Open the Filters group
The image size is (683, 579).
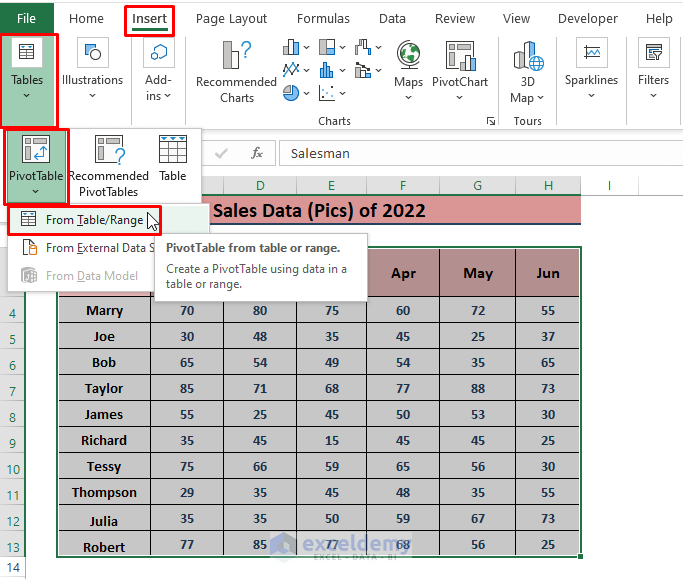(653, 70)
